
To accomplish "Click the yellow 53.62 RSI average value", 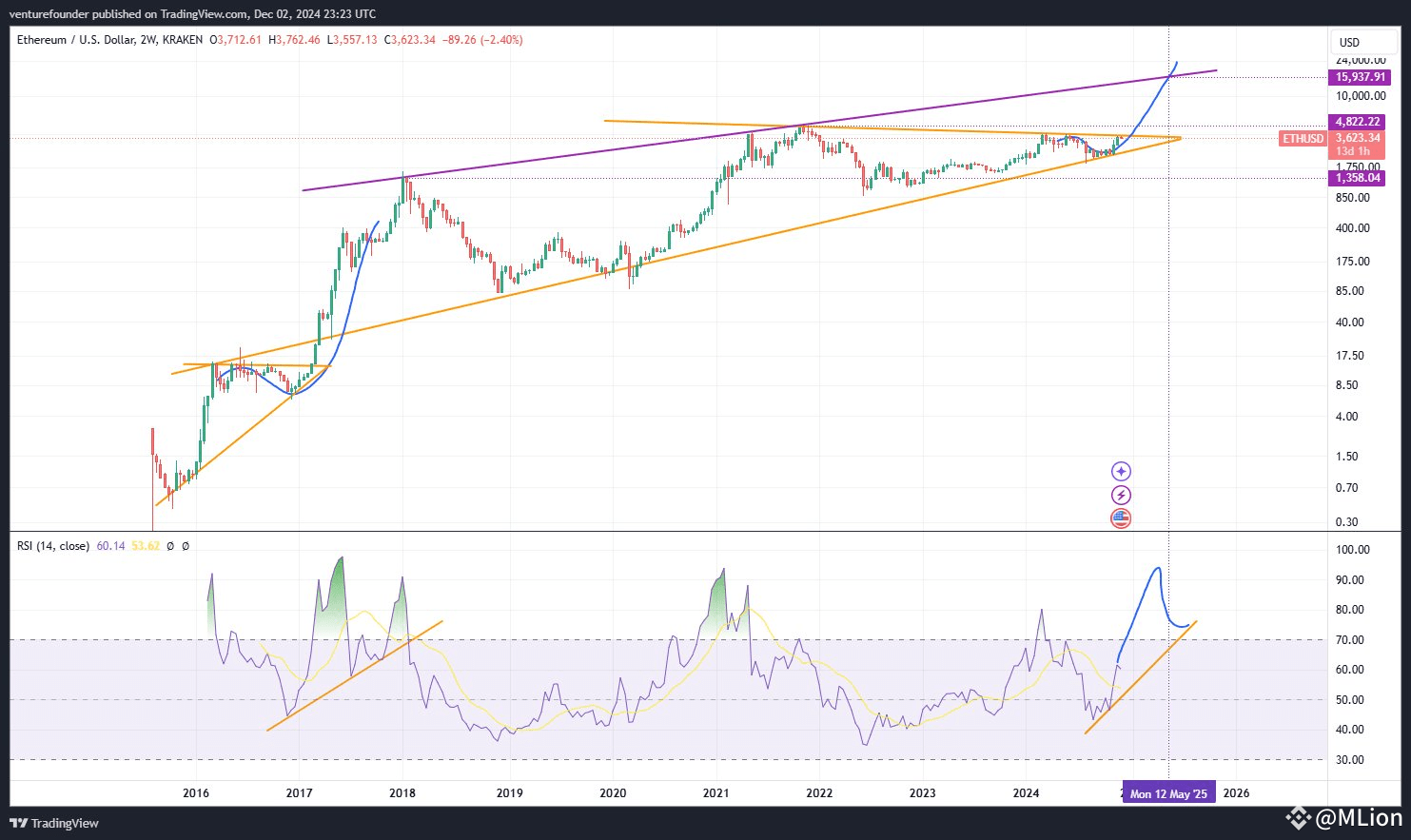I will click(x=146, y=546).
